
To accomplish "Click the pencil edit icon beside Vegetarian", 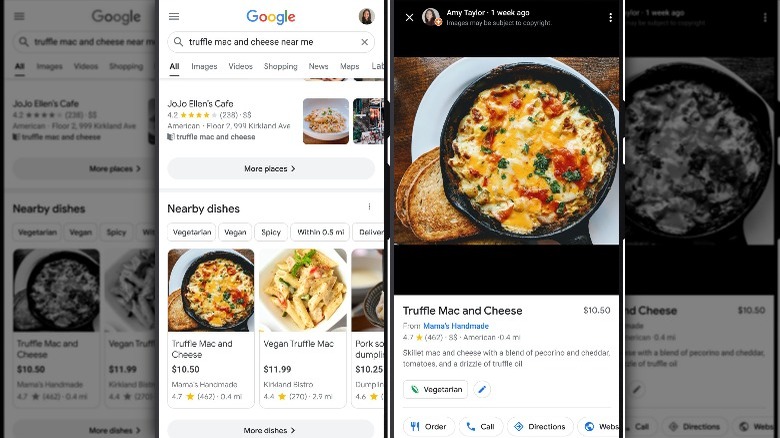I will click(482, 389).
